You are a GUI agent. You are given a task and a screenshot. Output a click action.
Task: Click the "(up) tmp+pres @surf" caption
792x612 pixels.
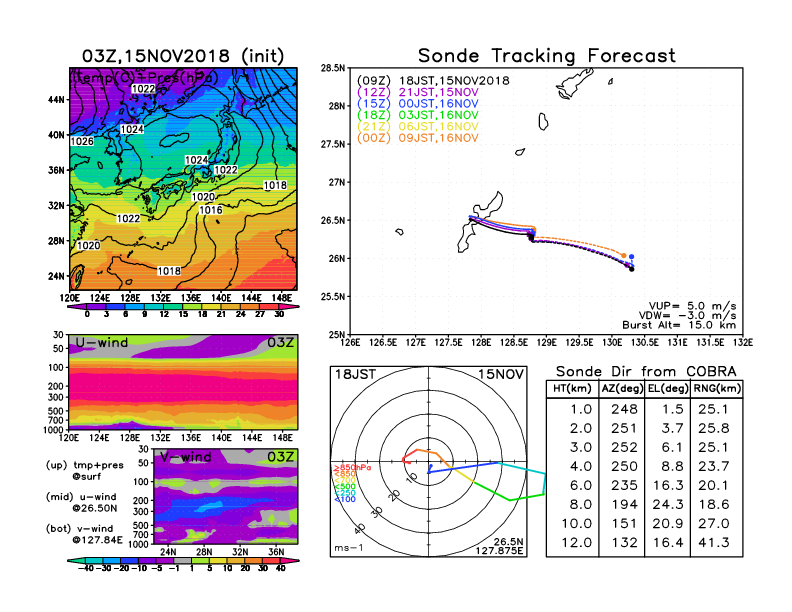pyautogui.click(x=84, y=471)
